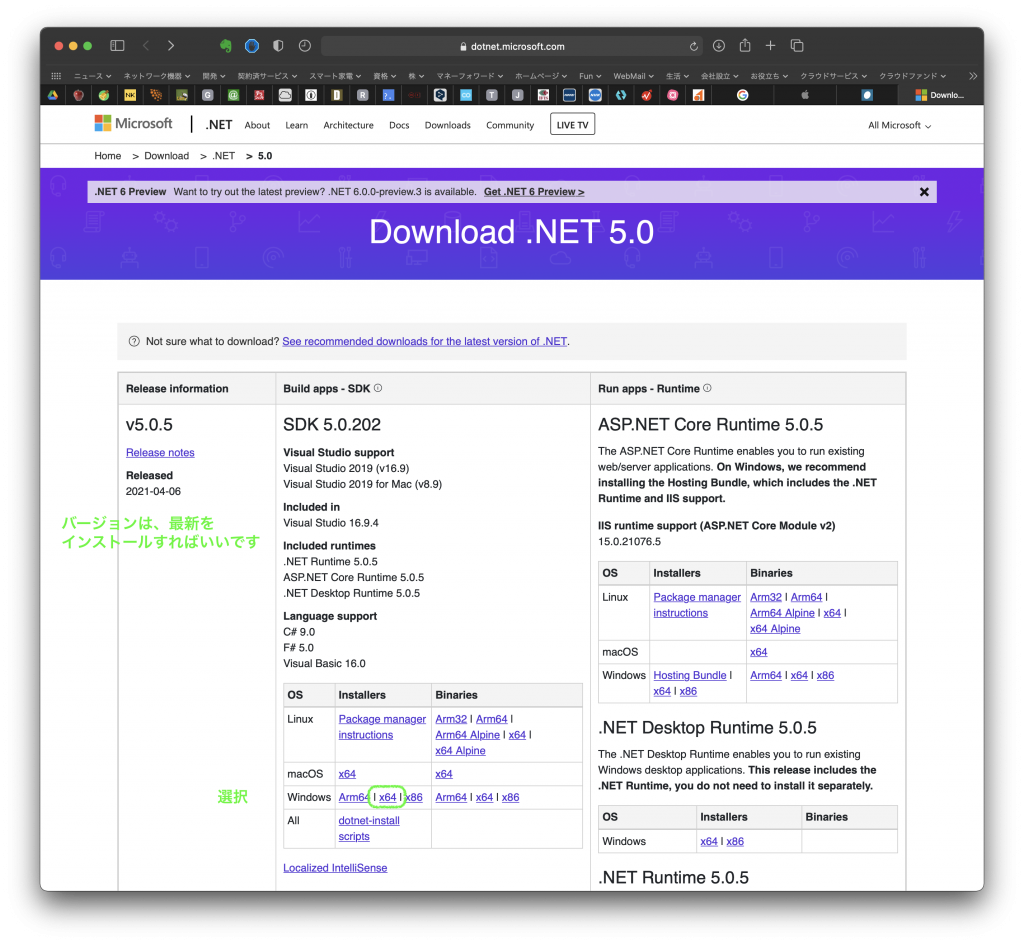Screen dimensions: 1024x944
Task: Open a new tab with the plus icon
Action: coord(771,46)
